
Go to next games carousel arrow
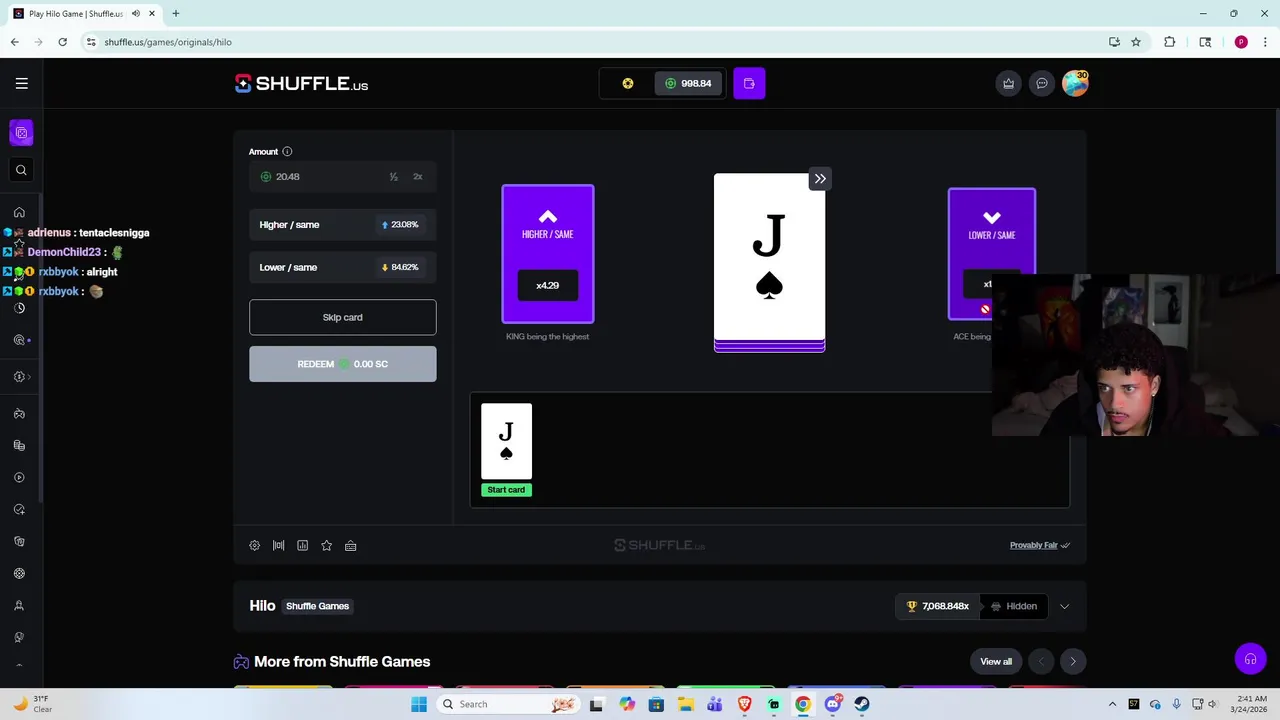[x=1073, y=662]
